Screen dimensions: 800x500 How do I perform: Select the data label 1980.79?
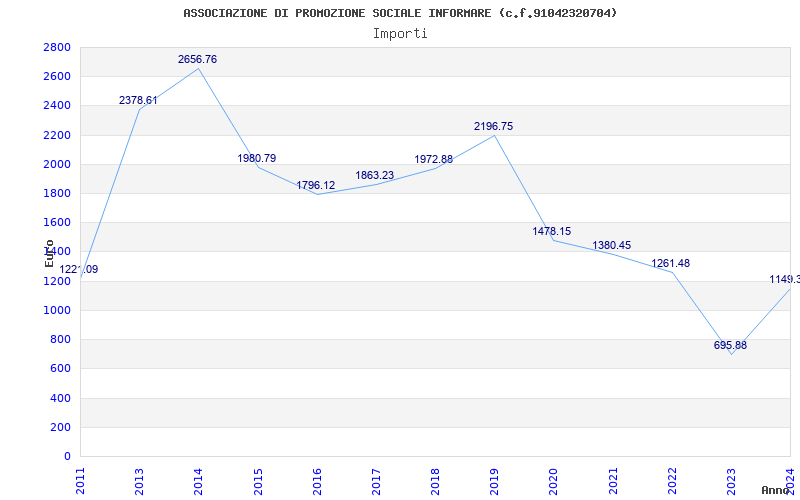click(x=257, y=158)
